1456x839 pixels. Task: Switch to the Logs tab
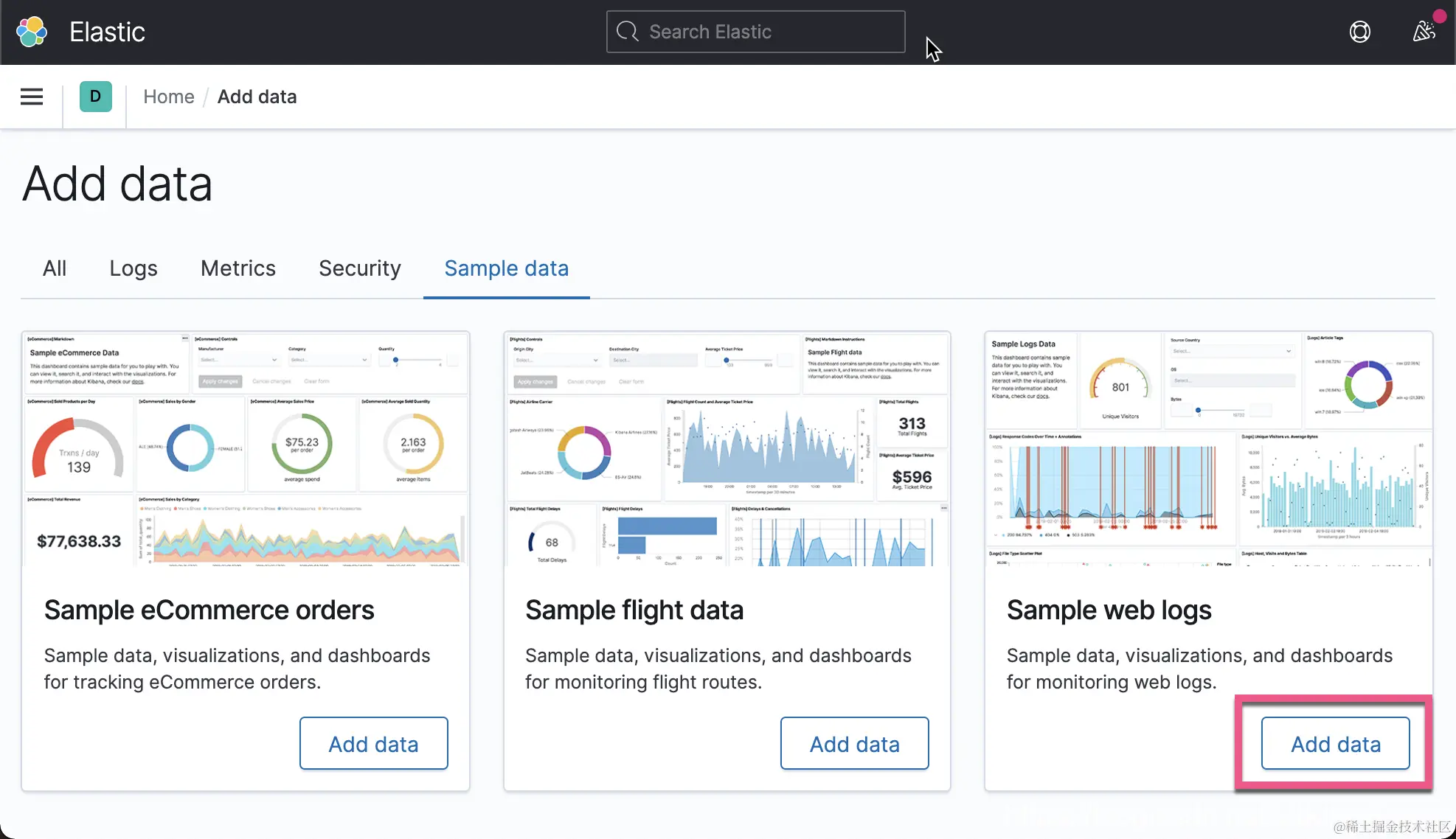point(134,268)
